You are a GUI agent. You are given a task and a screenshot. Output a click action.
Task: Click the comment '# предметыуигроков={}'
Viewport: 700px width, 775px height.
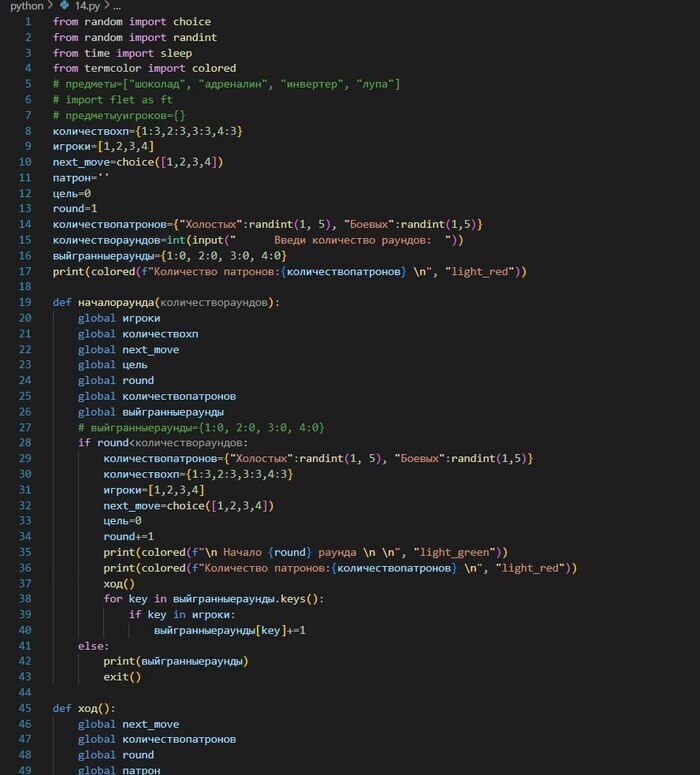click(119, 116)
